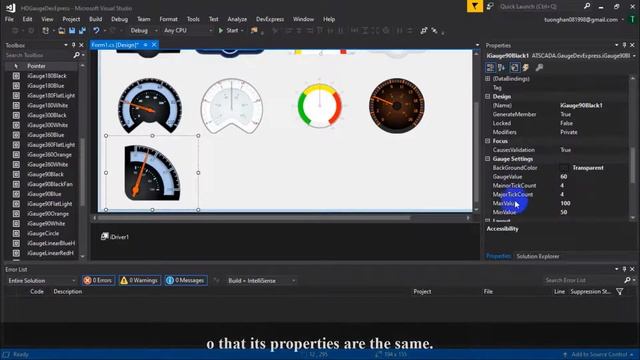Toggle auto-hide pin on Error List
Viewport: 640px width, 360px height.
(x=624, y=269)
